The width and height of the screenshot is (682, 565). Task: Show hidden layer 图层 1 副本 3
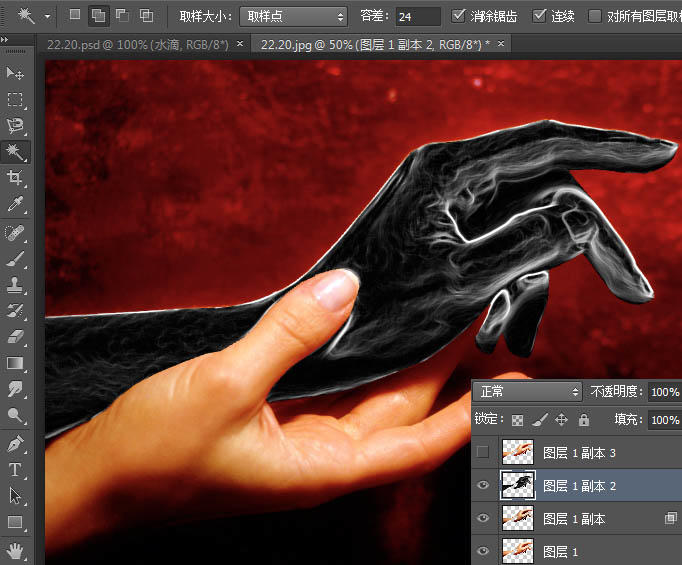[x=483, y=452]
